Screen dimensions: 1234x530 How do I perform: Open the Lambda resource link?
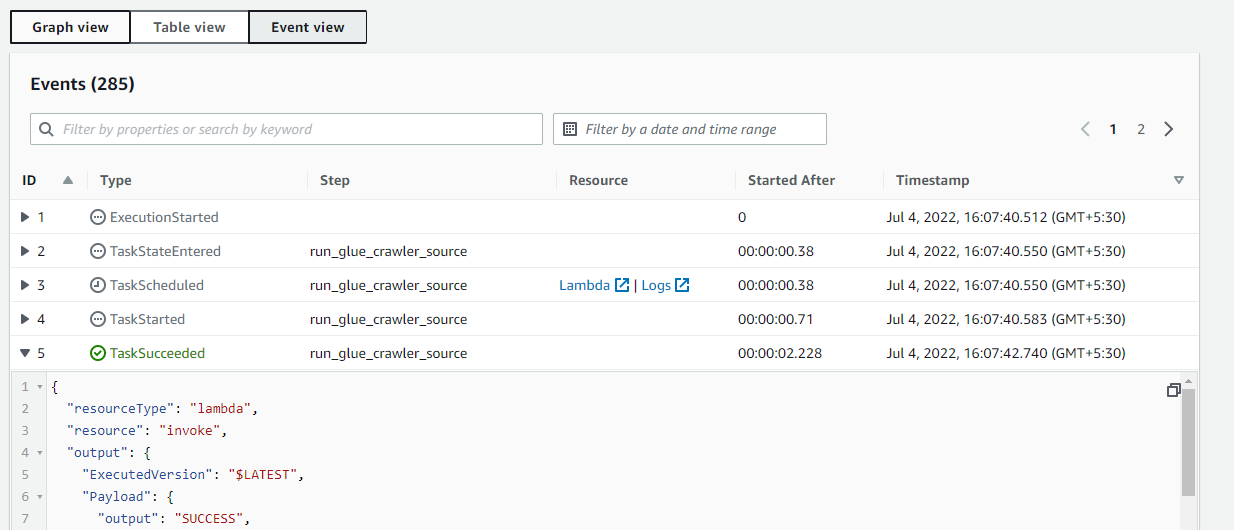pyautogui.click(x=585, y=285)
